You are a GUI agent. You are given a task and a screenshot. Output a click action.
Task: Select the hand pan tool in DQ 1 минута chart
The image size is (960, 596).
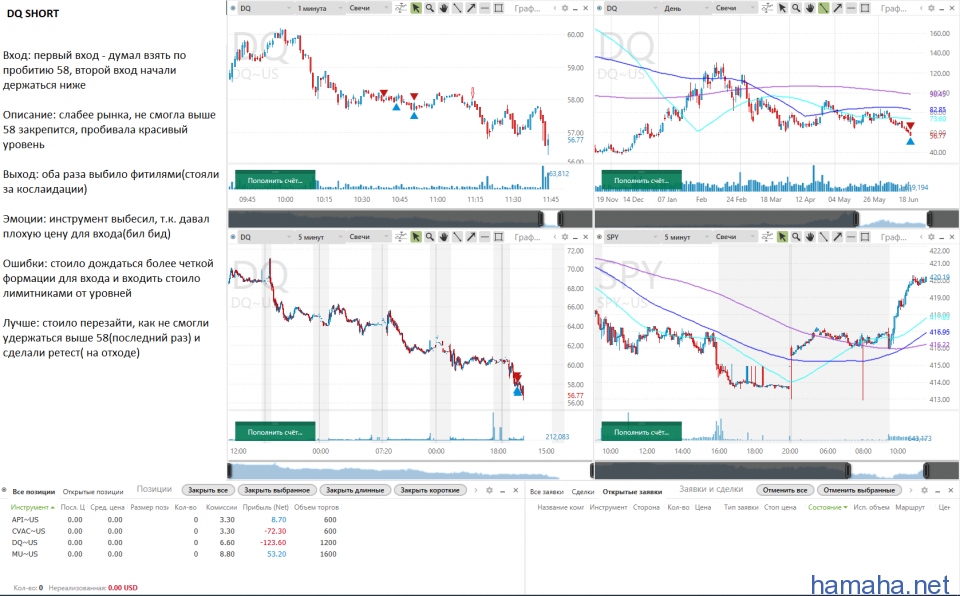pos(443,8)
